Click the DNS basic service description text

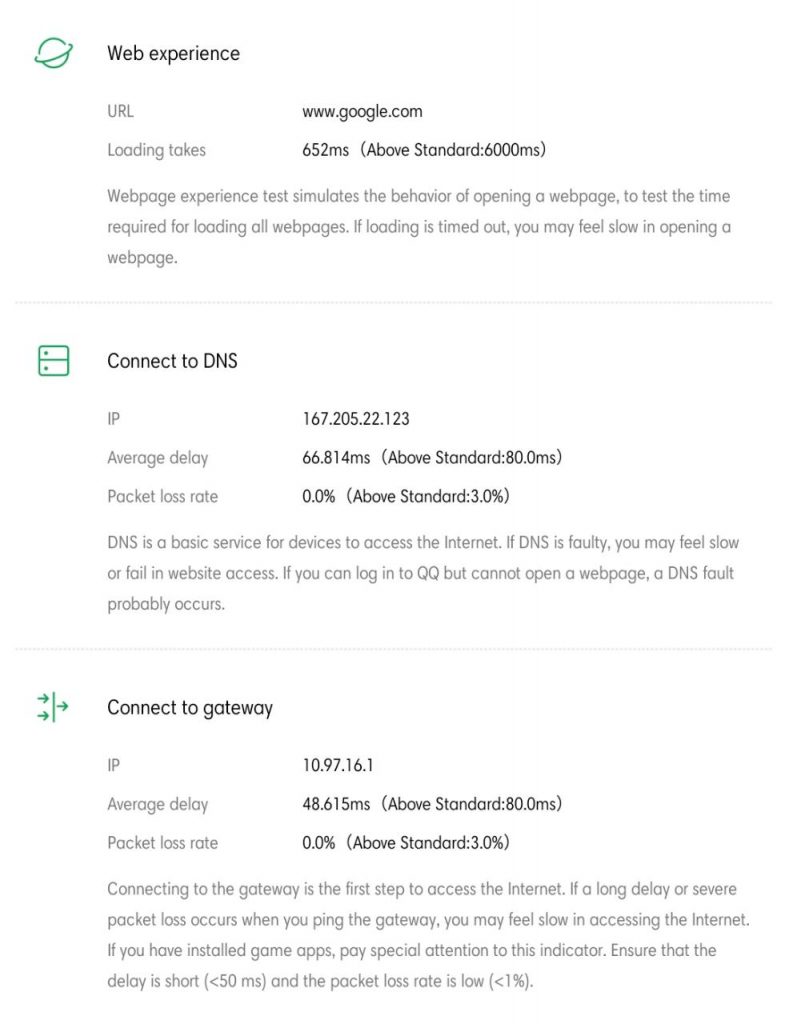423,573
